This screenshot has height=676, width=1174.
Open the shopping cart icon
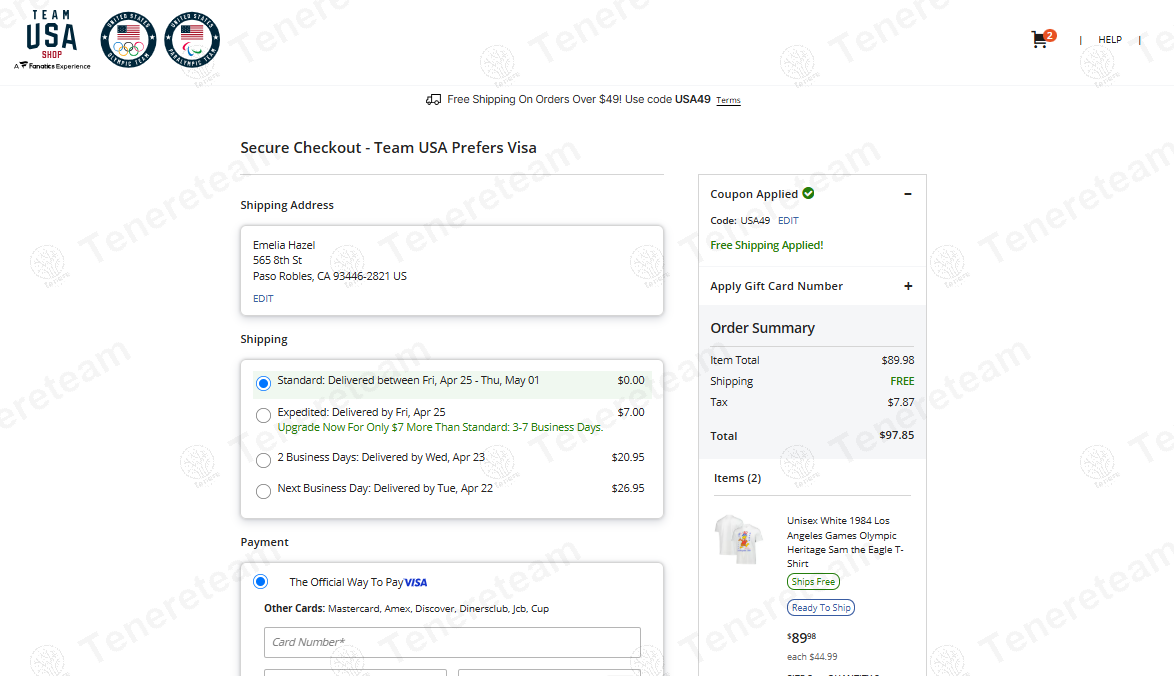coord(1040,40)
